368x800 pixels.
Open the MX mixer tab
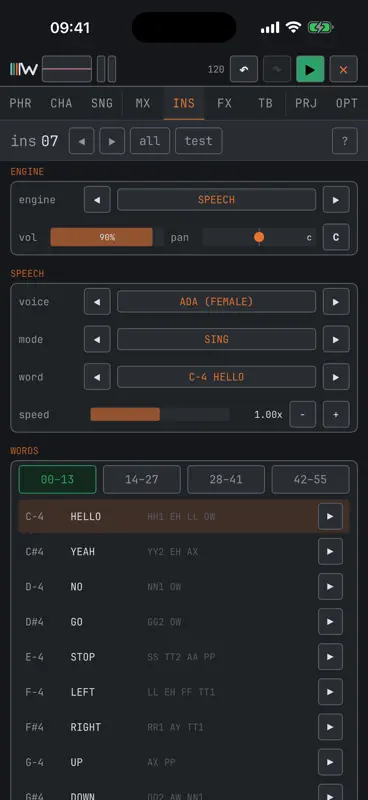(143, 103)
